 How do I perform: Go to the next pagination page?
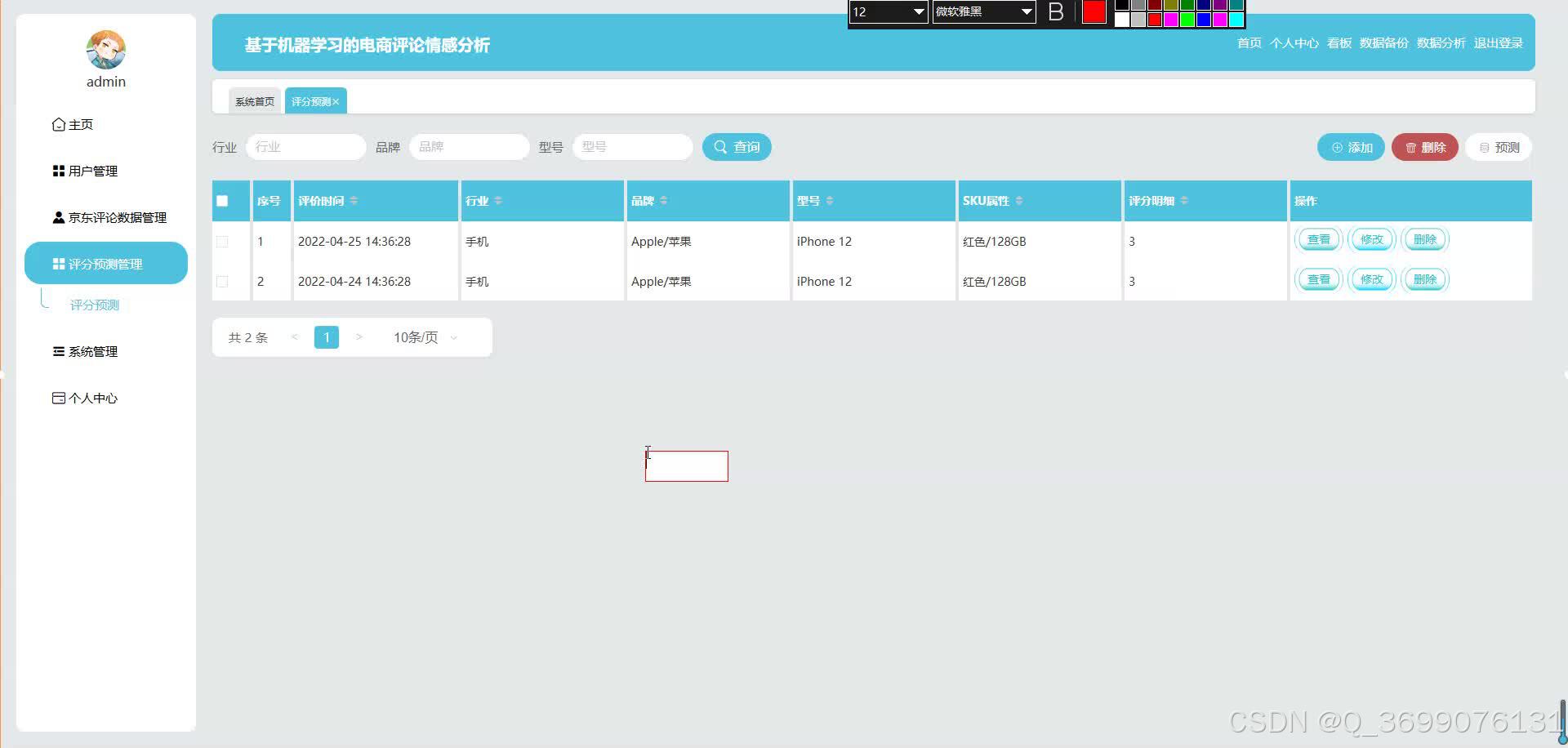[359, 337]
